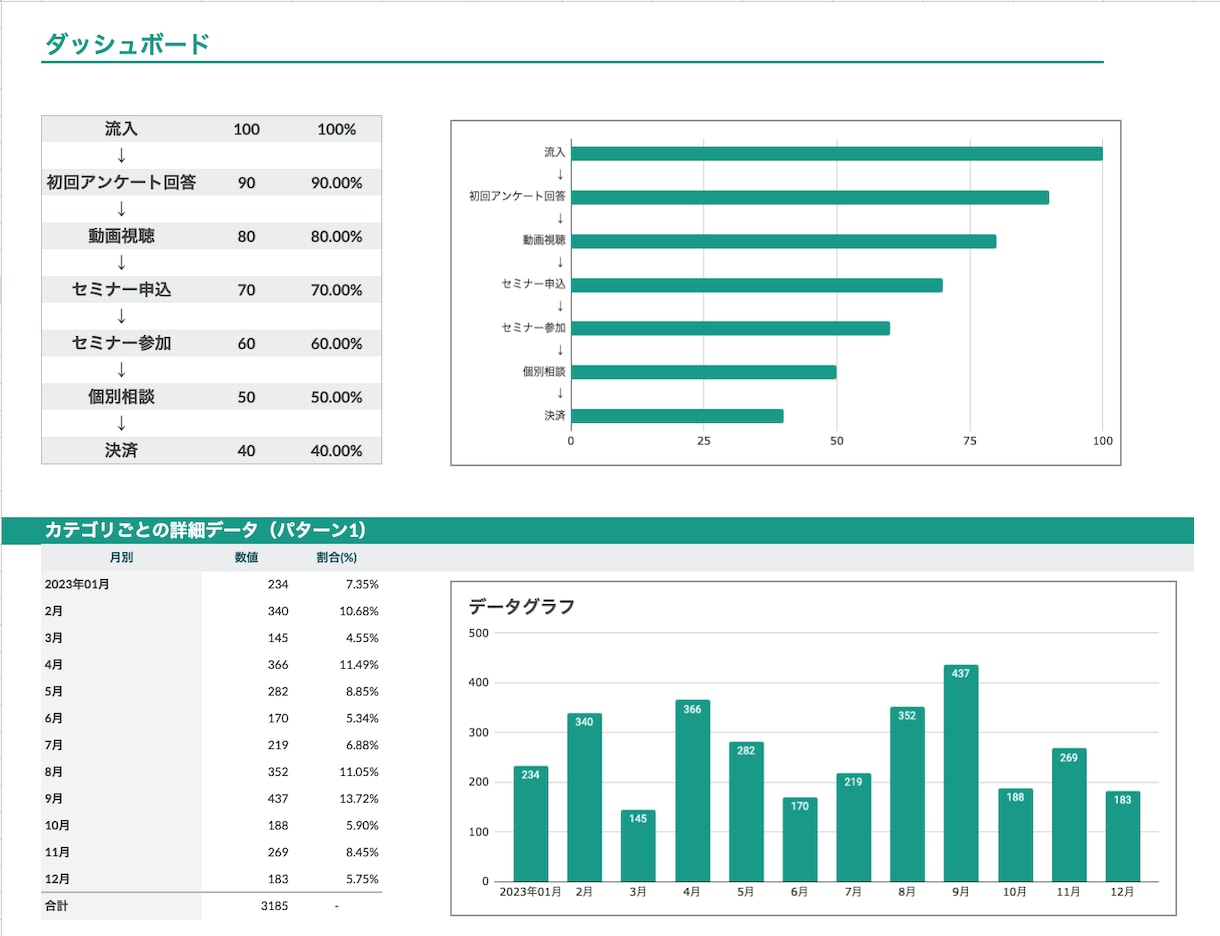Click the 12月 column labeled 183 in the chart
Screen dimensions: 1220x936
[x=1123, y=836]
